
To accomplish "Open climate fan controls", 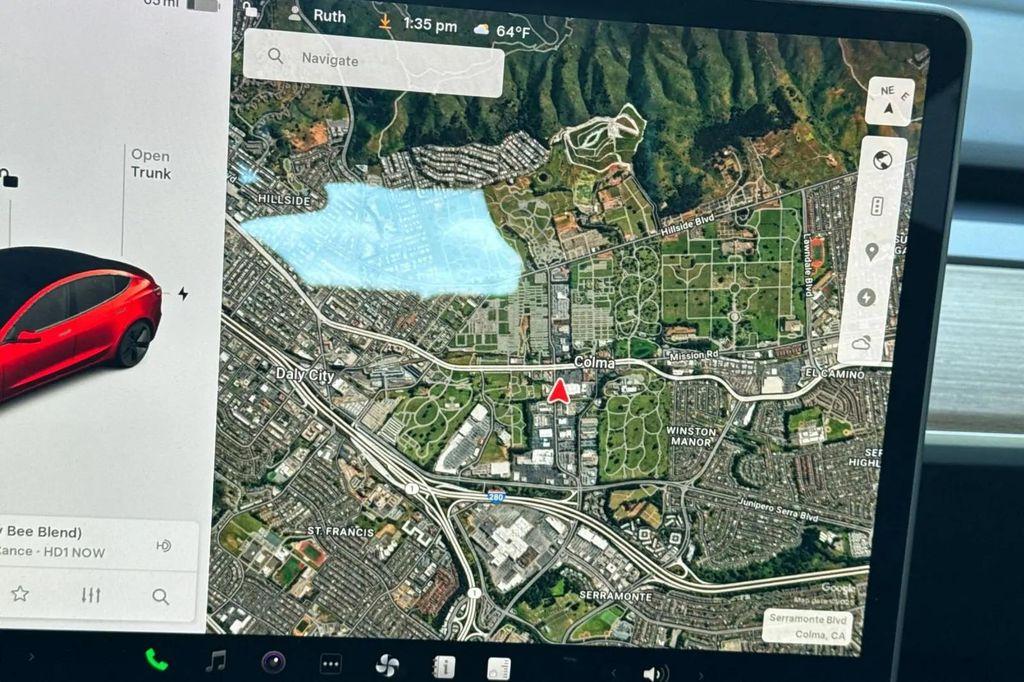I will (387, 665).
